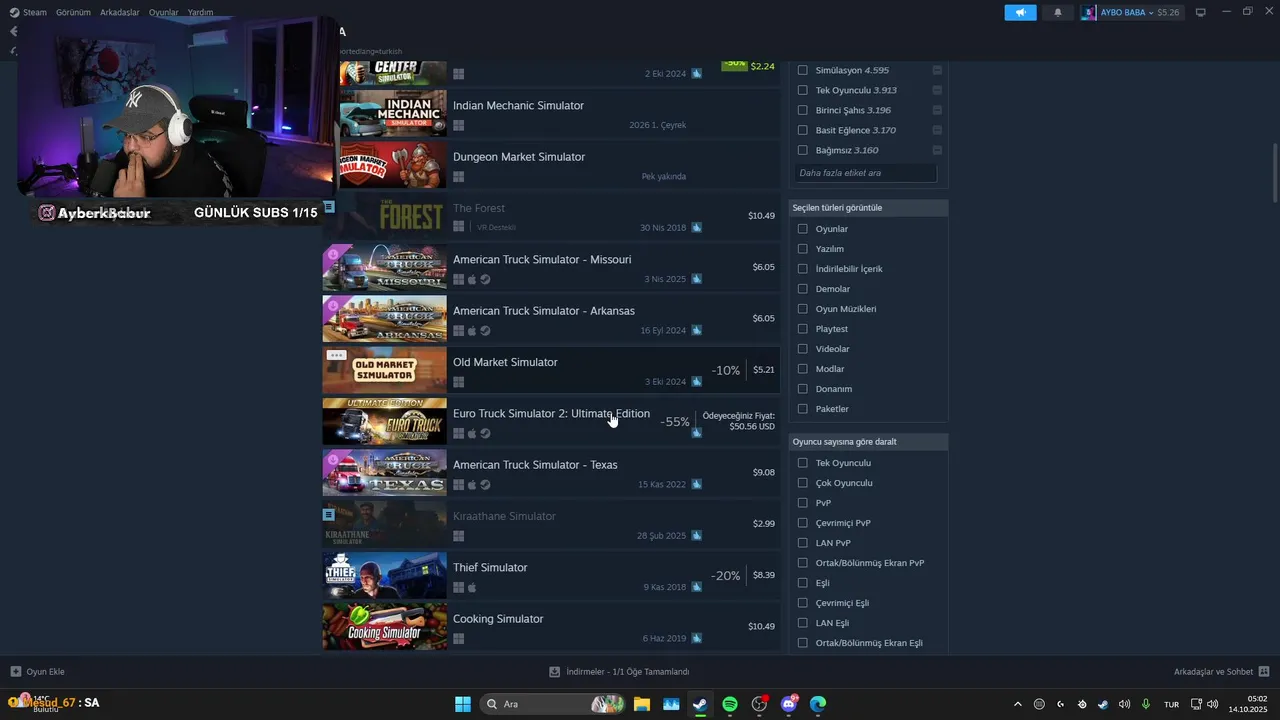The width and height of the screenshot is (1280, 720).
Task: Click İndirmeler downloads status text
Action: tap(627, 672)
